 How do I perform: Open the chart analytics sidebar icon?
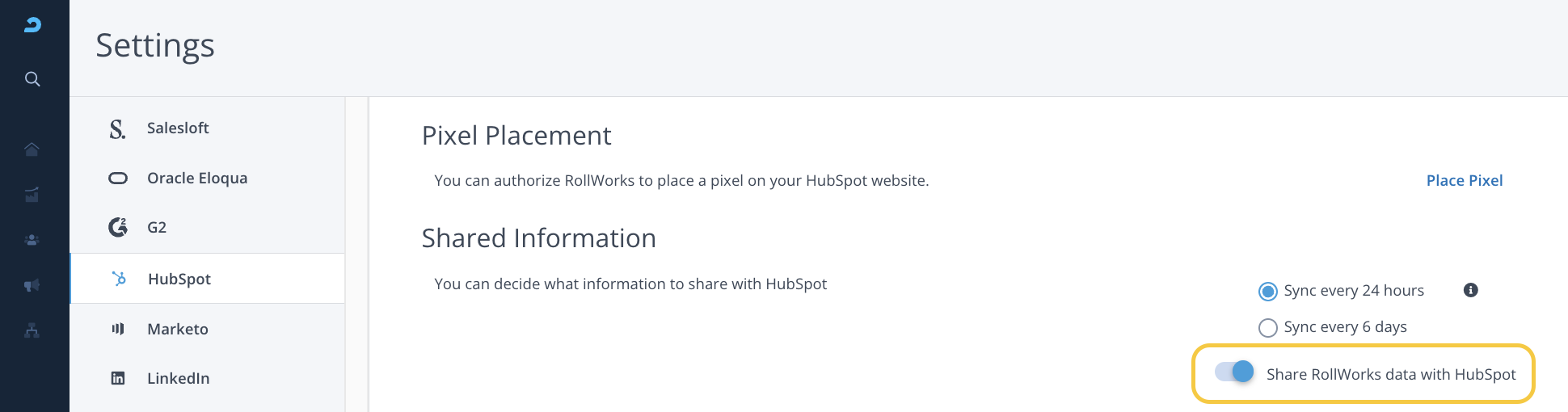(32, 195)
